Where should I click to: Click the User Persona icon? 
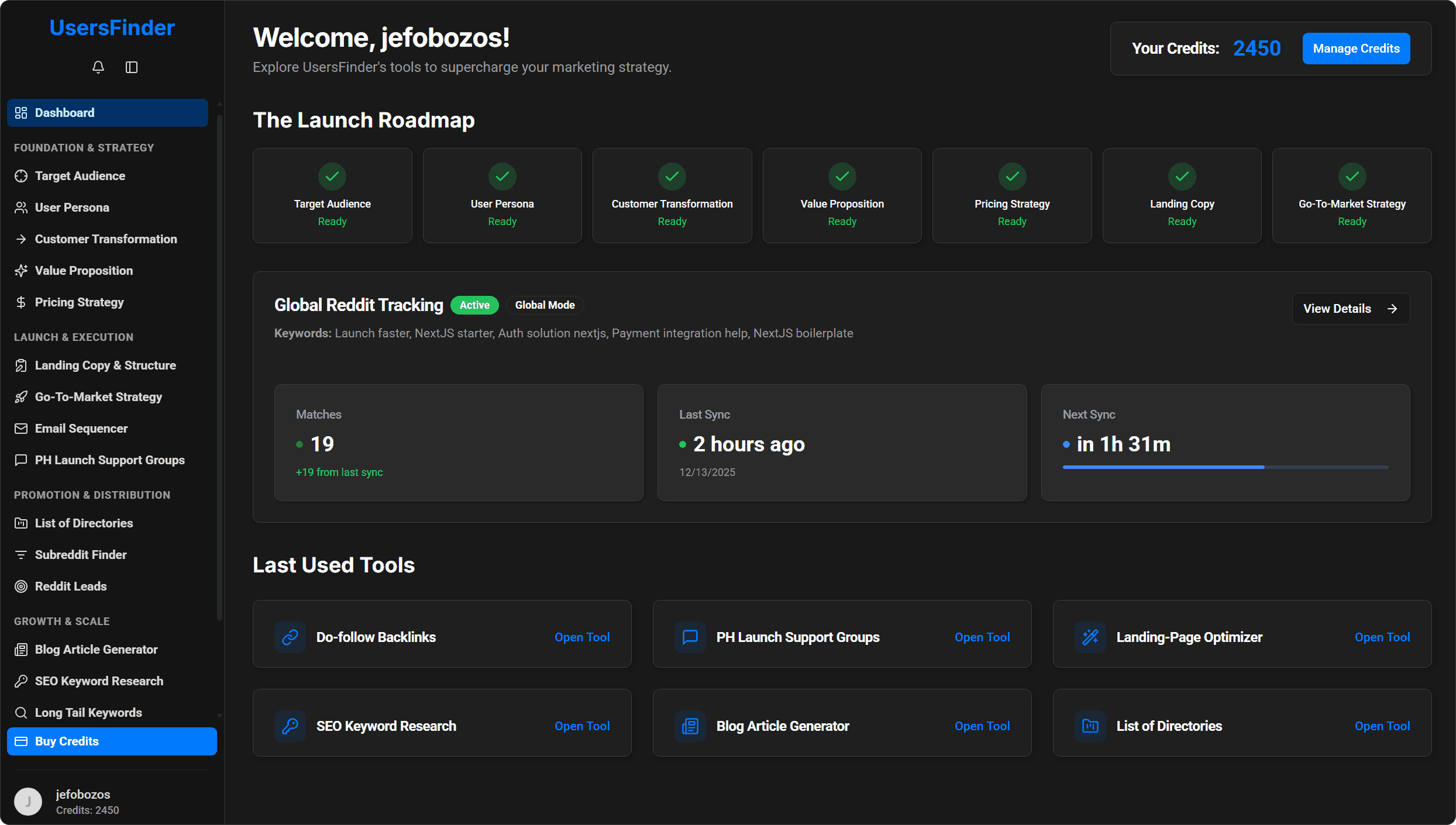(x=21, y=207)
